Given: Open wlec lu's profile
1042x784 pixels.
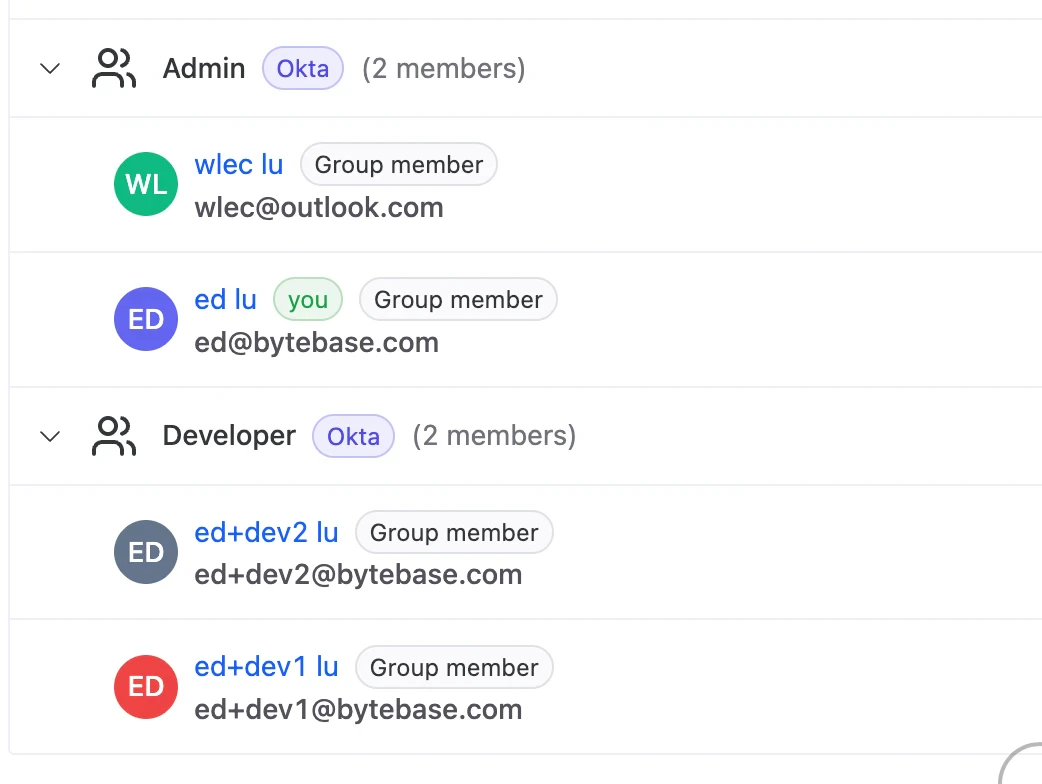Looking at the screenshot, I should coord(238,164).
